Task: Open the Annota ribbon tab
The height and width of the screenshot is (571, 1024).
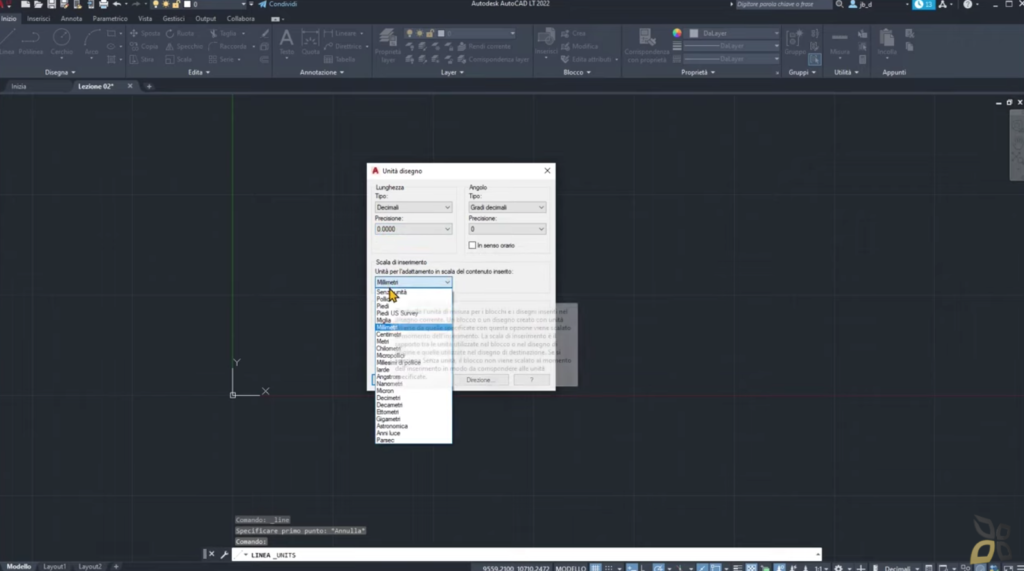Action: pyautogui.click(x=71, y=19)
